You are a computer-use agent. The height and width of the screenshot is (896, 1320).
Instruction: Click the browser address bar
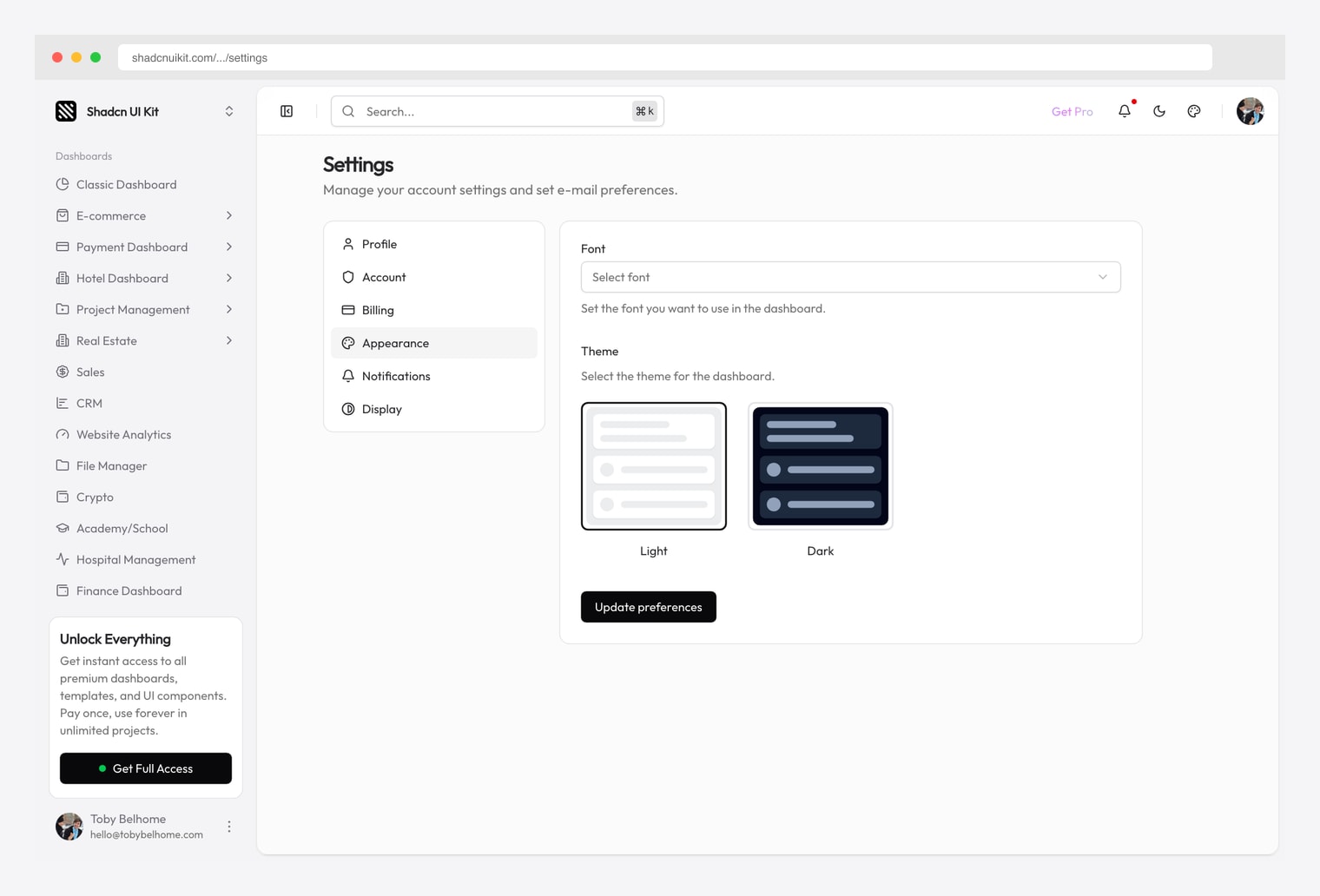pos(665,57)
